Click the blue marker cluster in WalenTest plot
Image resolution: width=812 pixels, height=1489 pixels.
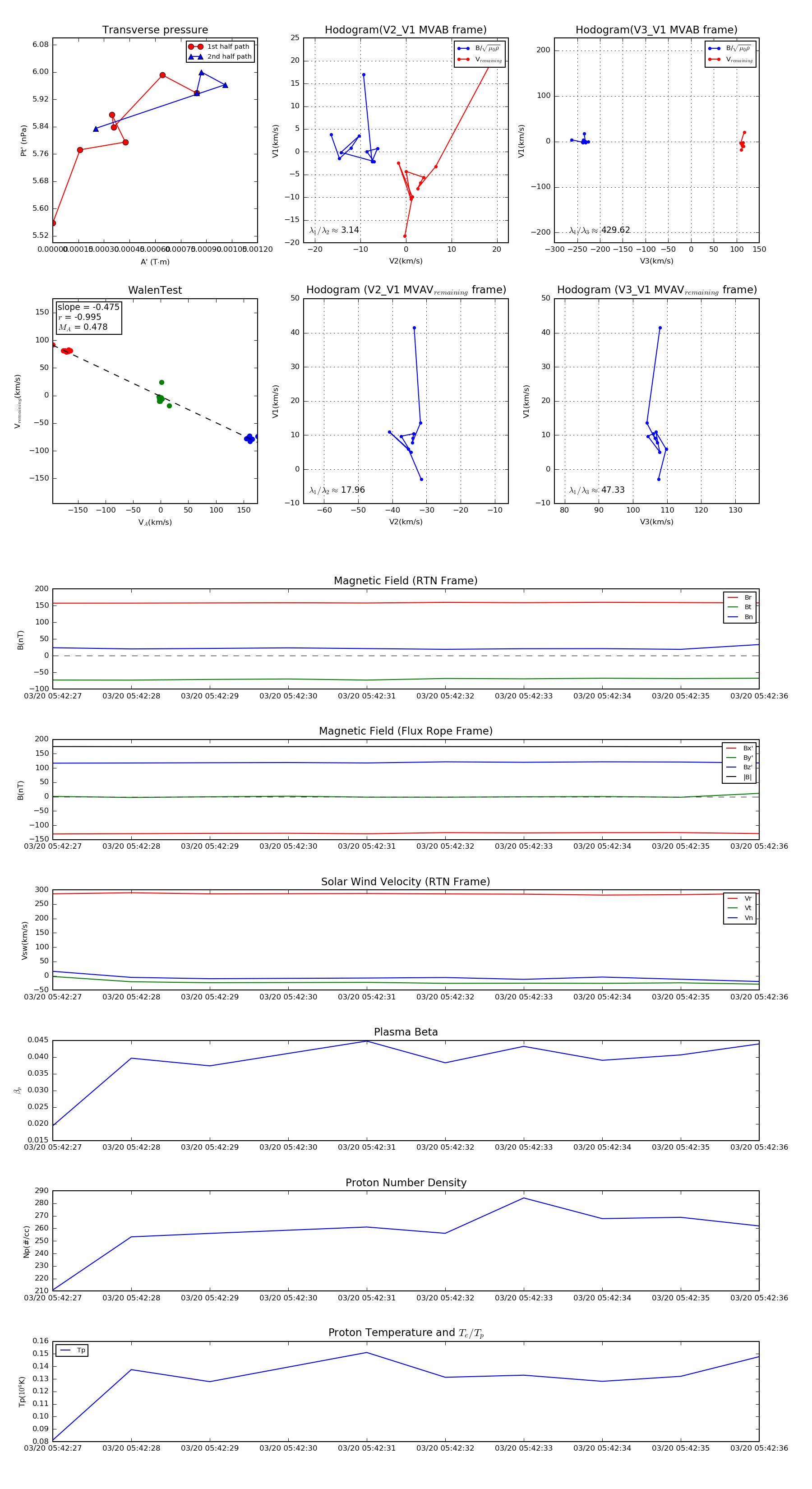tap(249, 439)
